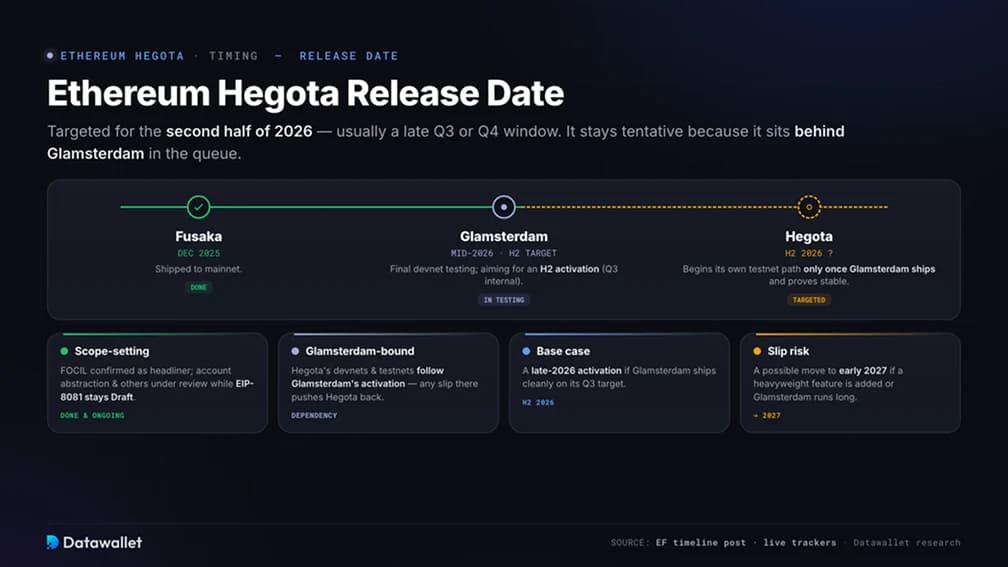Click the blue dot beside Base case
1008x567 pixels.
pyautogui.click(x=526, y=351)
